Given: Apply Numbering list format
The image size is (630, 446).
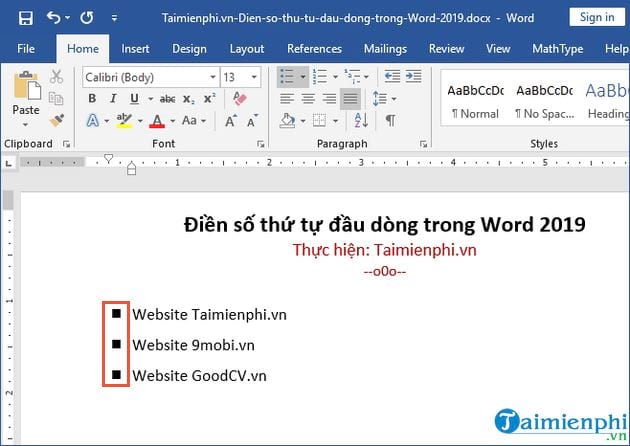Looking at the screenshot, I should (x=320, y=76).
